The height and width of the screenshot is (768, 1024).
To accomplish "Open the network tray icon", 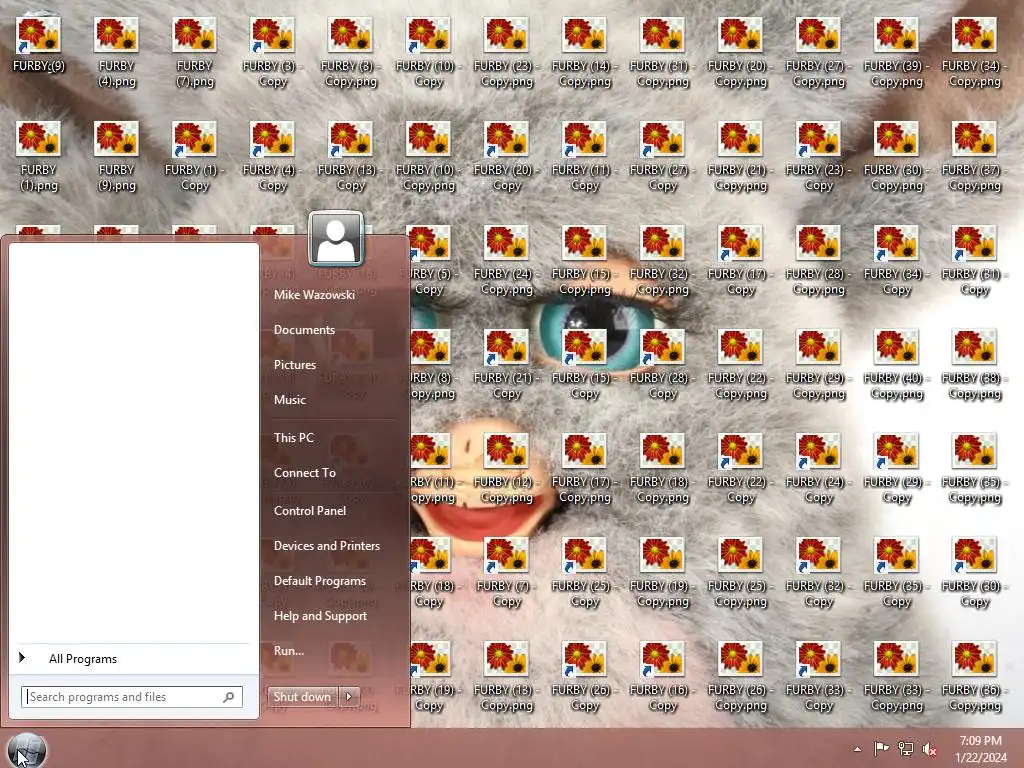I will pos(906,749).
